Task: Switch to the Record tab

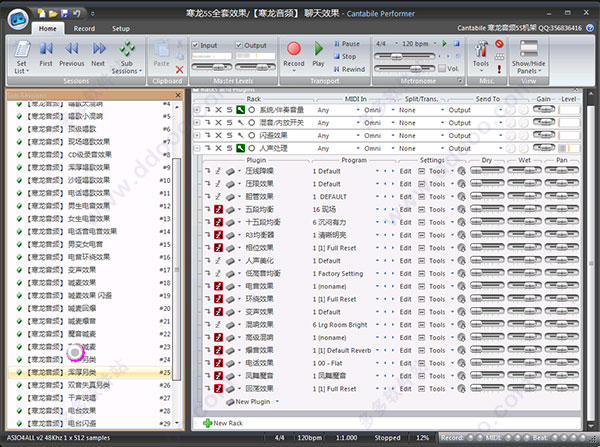Action: point(84,28)
